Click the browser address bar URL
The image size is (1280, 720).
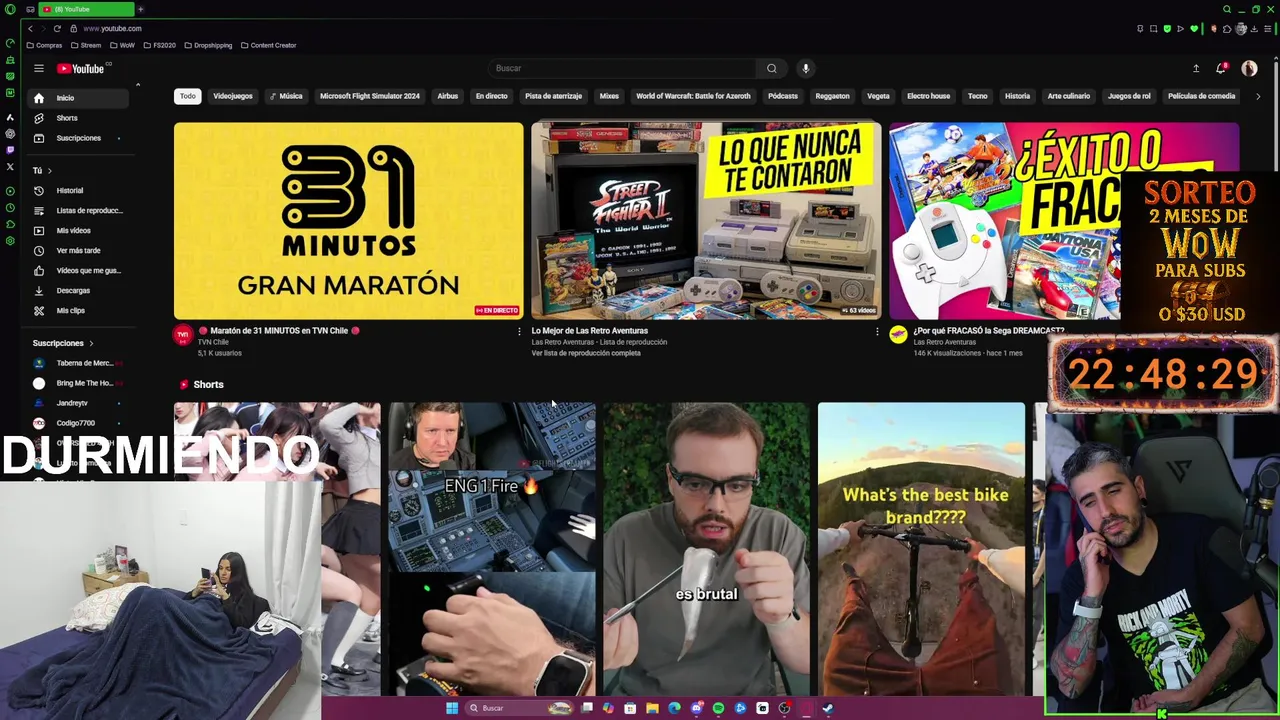(x=112, y=28)
